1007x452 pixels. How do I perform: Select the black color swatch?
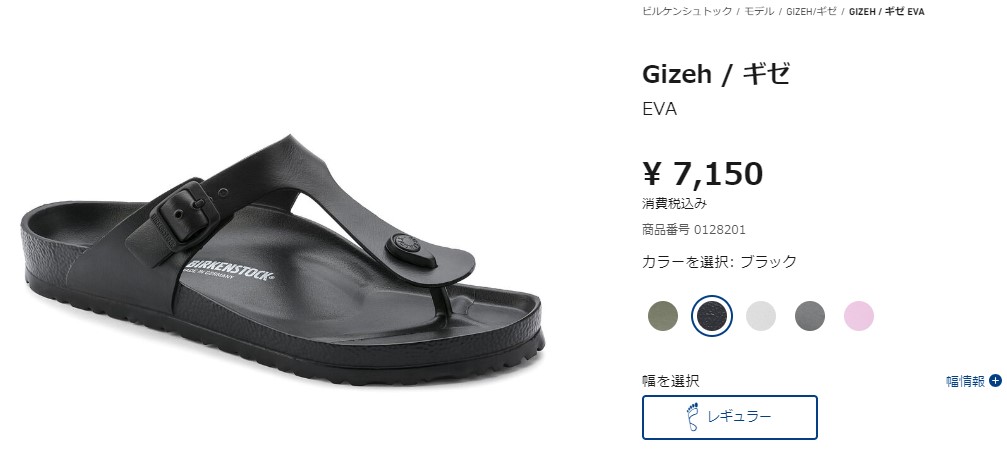coord(712,316)
